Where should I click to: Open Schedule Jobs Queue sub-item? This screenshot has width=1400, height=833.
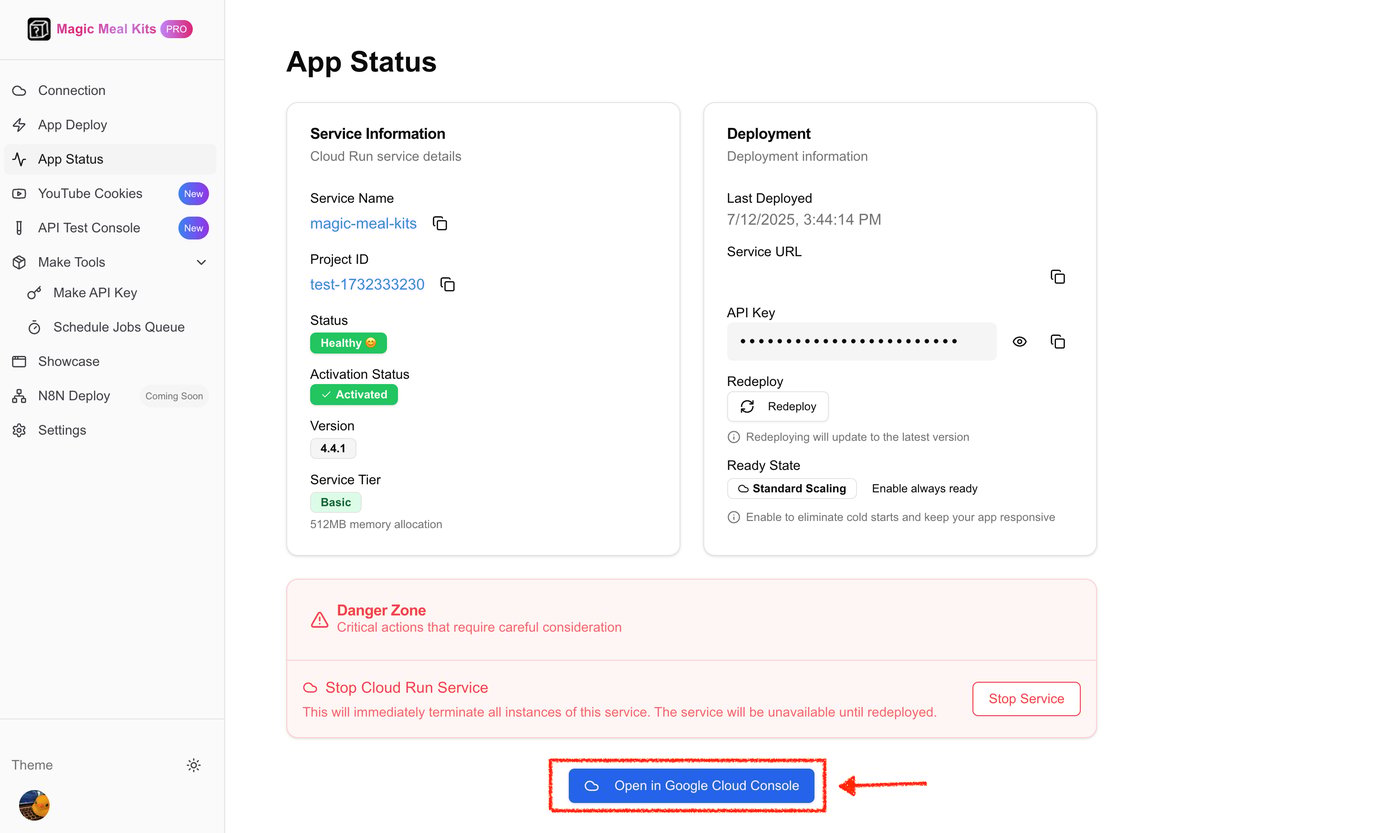(117, 327)
